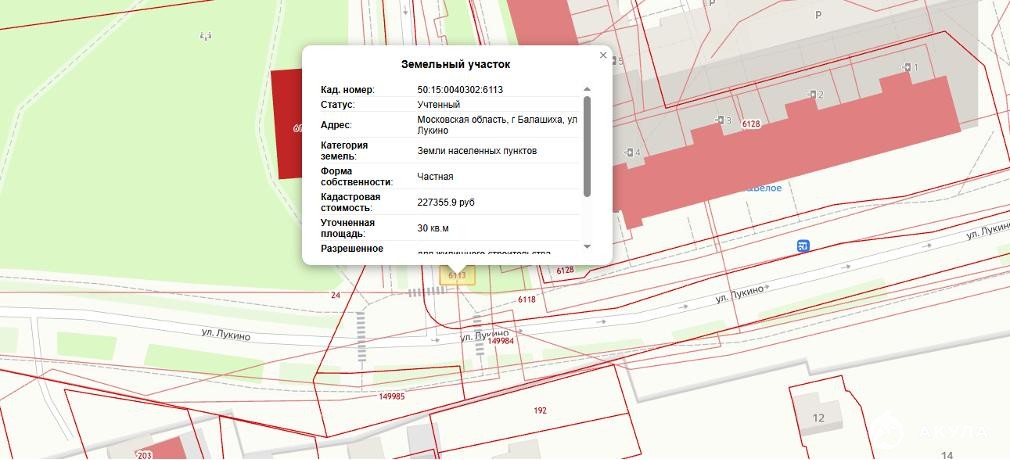Click the entrance 2 marker icon

[811, 95]
